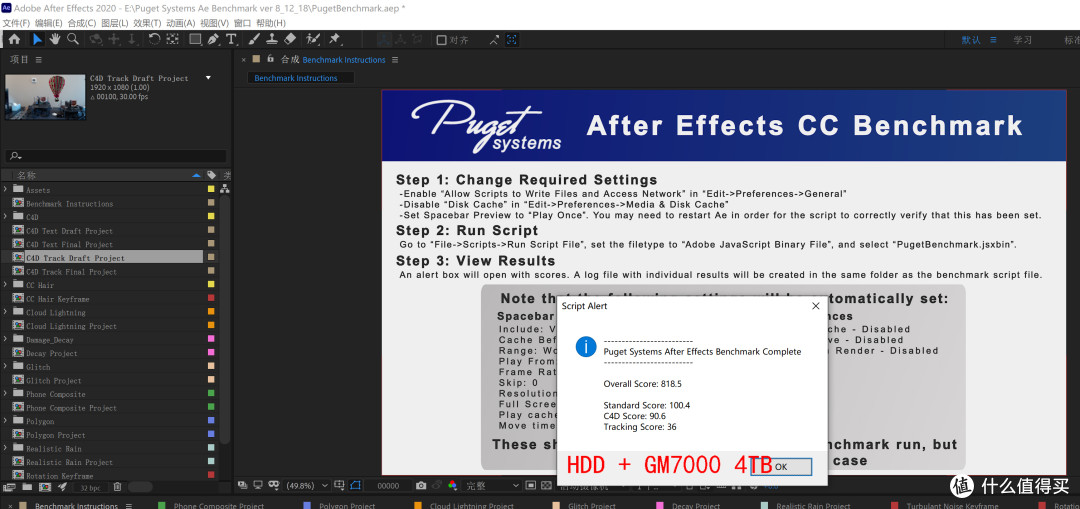
Task: Toggle the 3D glasses draft icon
Action: (274, 486)
